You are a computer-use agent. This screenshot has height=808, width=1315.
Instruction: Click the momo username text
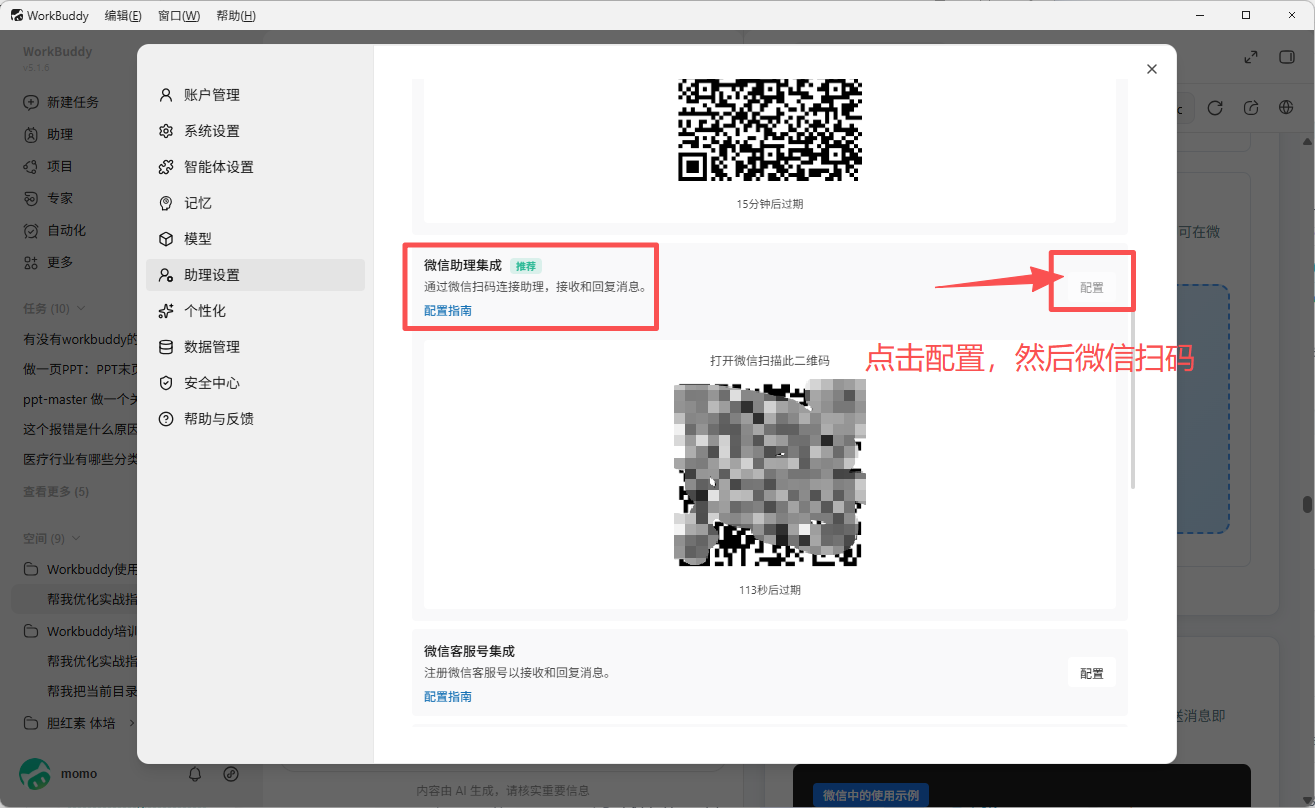coord(79,773)
